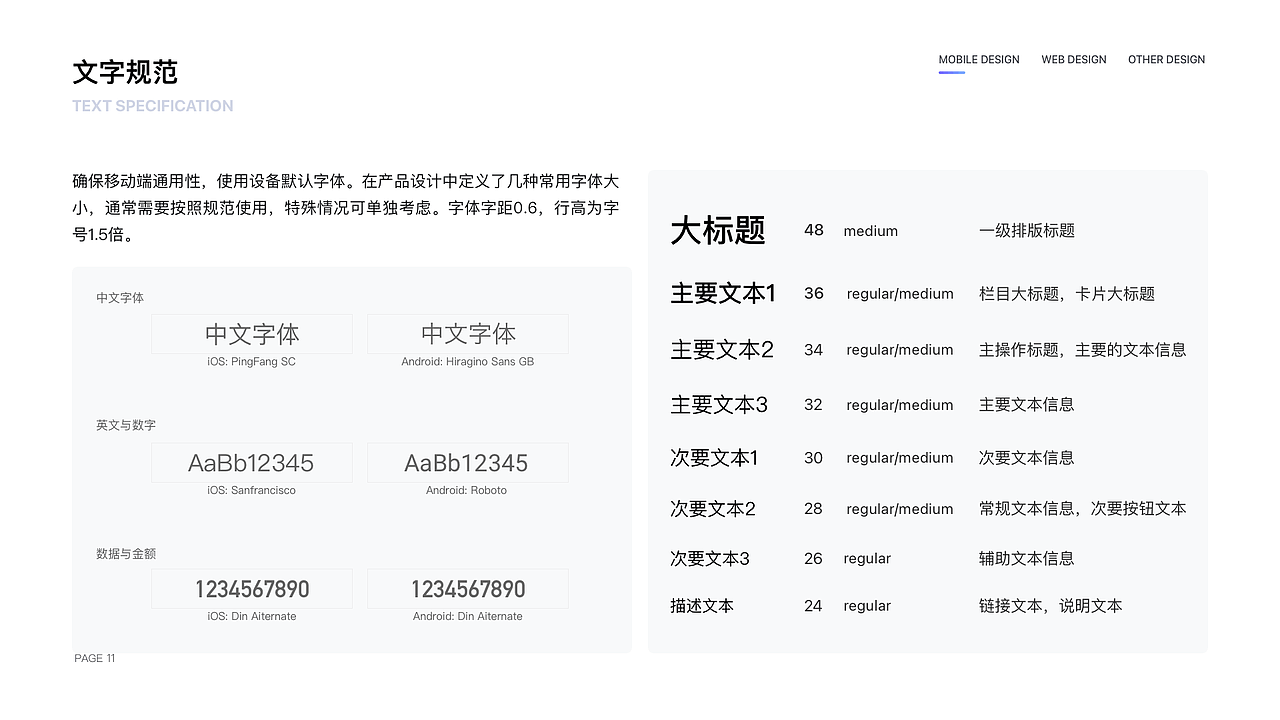This screenshot has height=720, width=1280.
Task: Select the iOS: Sanfrancisco caption
Action: (x=252, y=491)
